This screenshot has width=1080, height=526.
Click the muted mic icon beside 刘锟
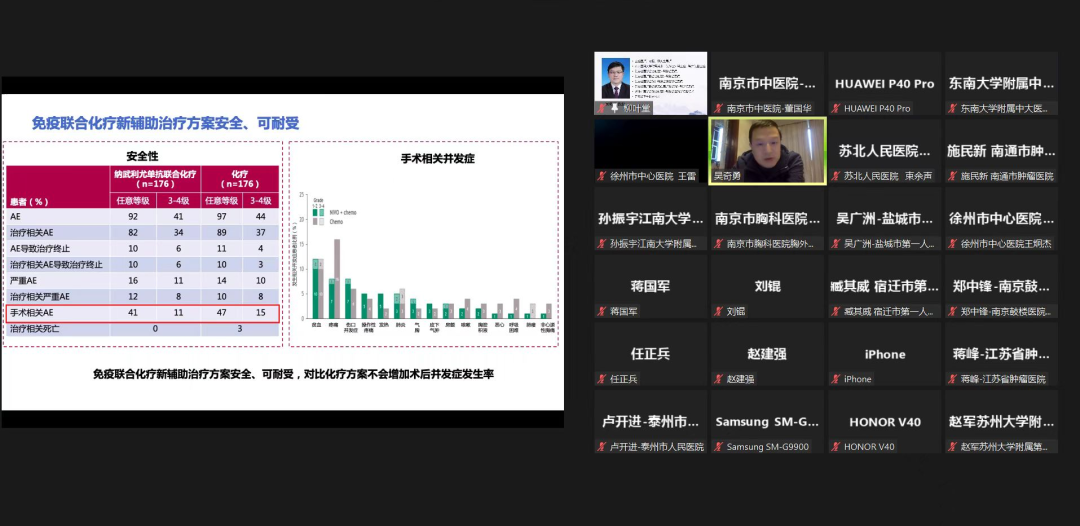(719, 311)
